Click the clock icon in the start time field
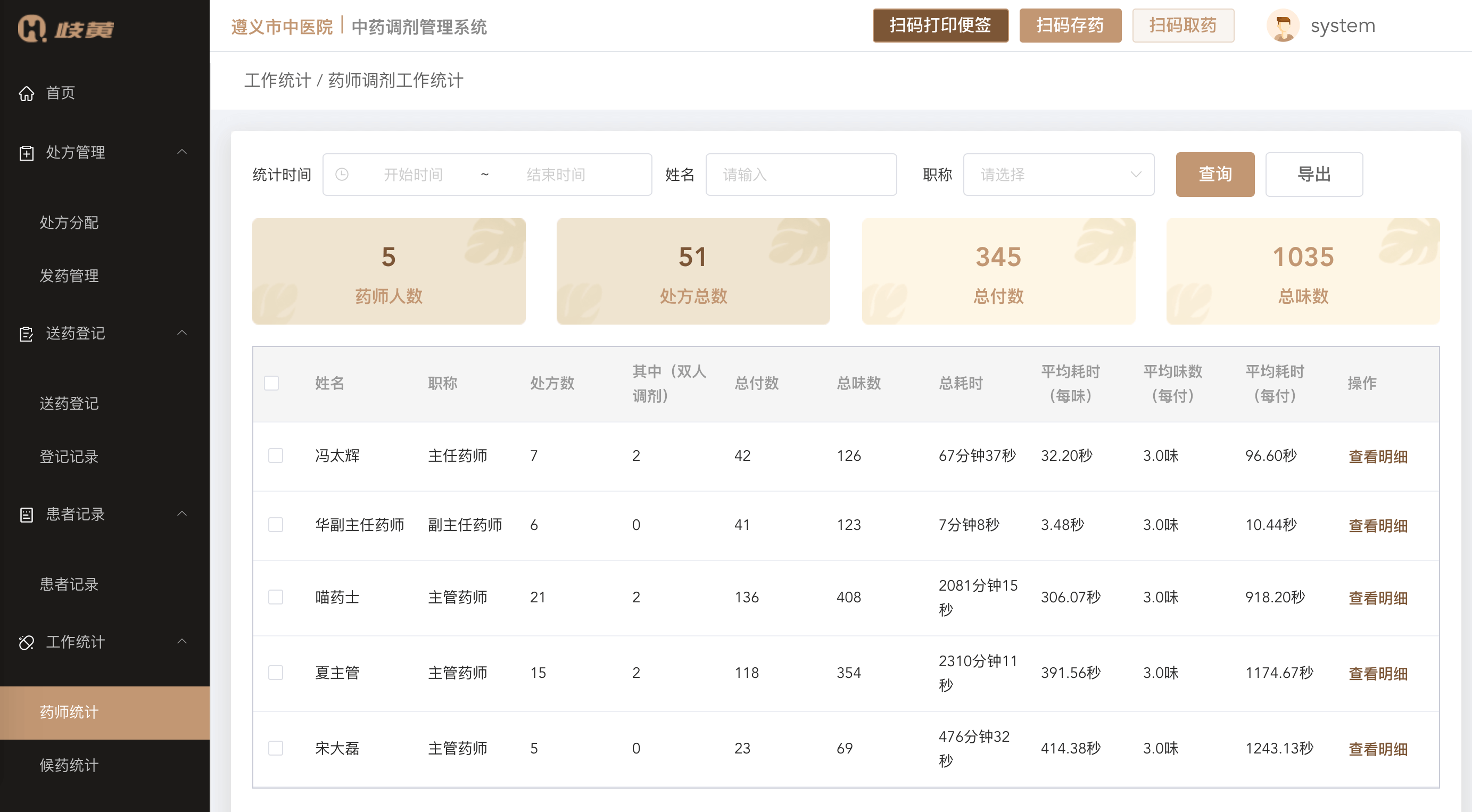Image resolution: width=1472 pixels, height=812 pixels. click(x=343, y=175)
